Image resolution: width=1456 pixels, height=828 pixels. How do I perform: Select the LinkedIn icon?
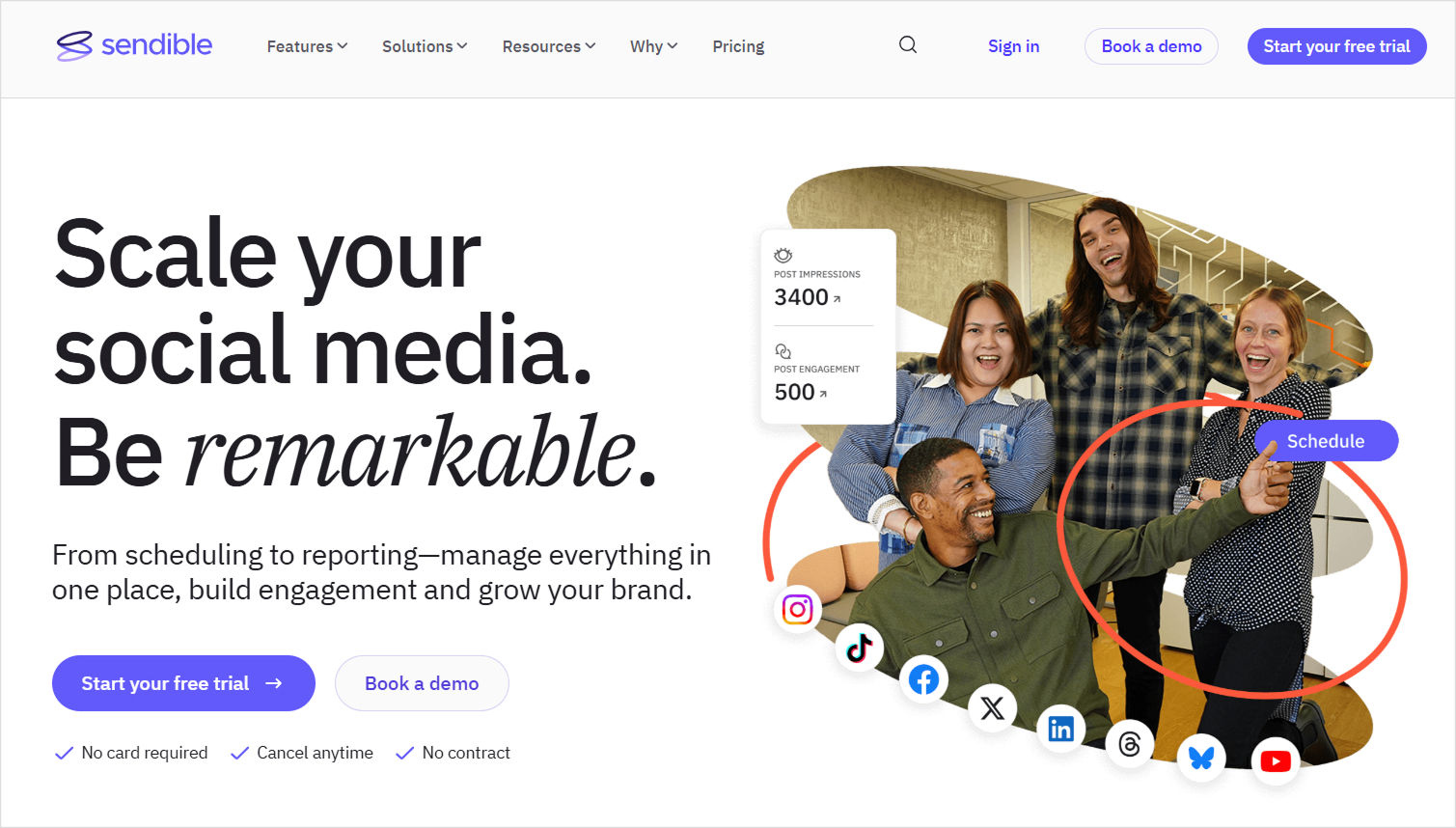point(1060,729)
